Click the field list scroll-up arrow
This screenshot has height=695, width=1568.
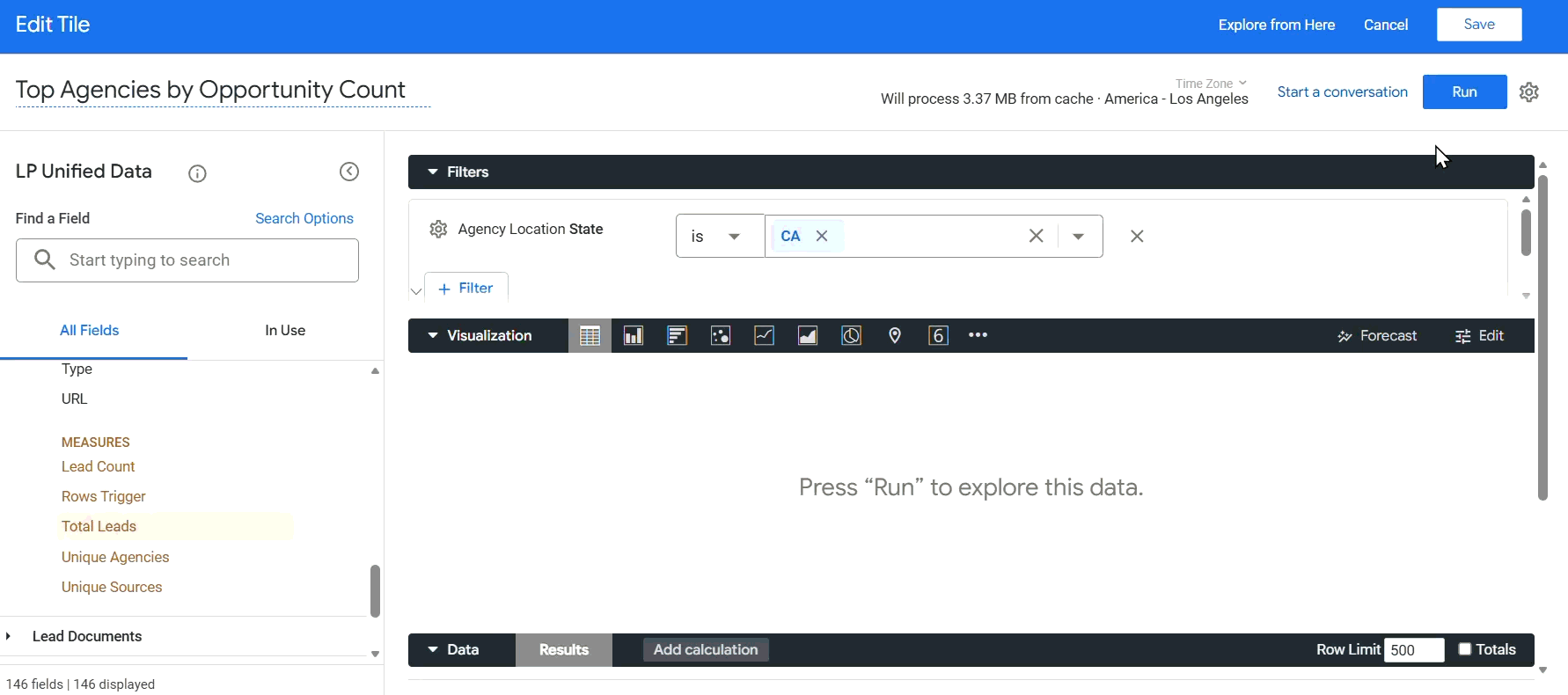(x=375, y=371)
